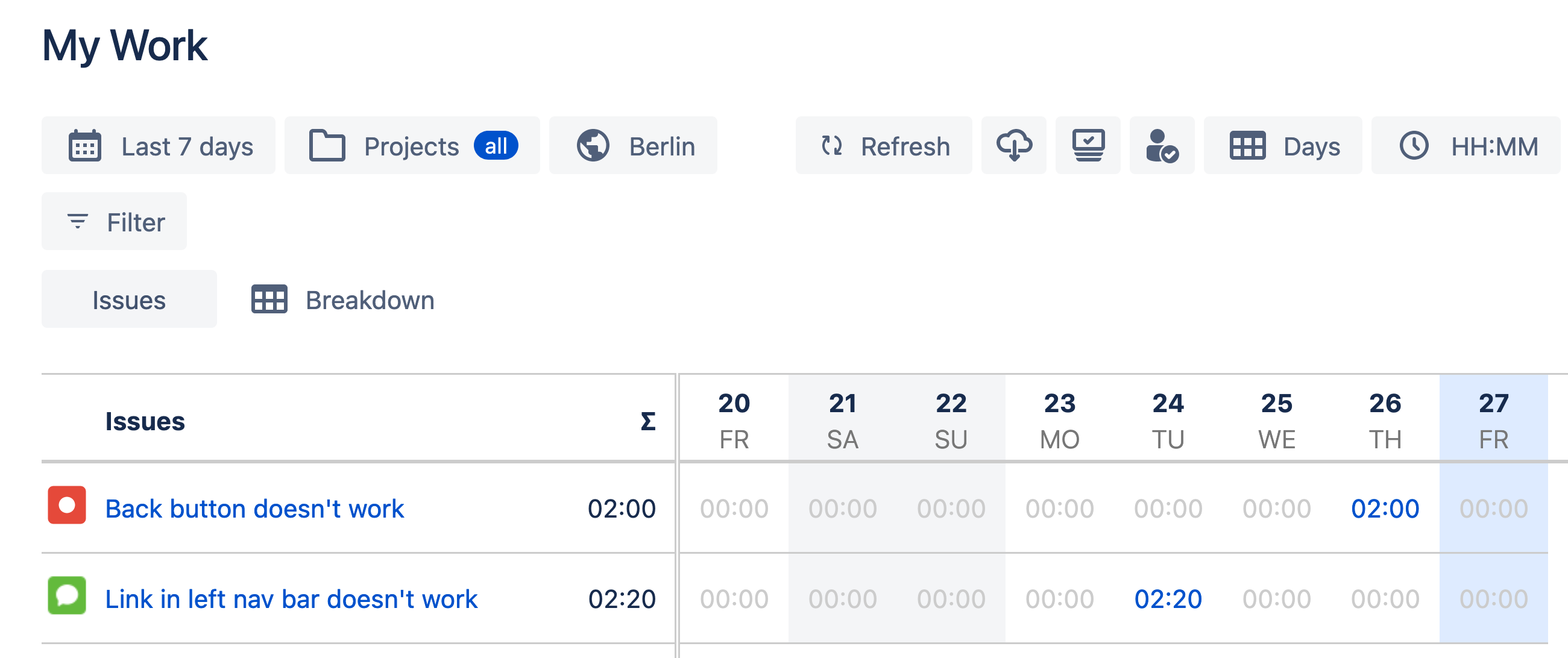Image resolution: width=1568 pixels, height=658 pixels.
Task: Open the "Back button doesn't work" issue
Action: click(x=254, y=509)
